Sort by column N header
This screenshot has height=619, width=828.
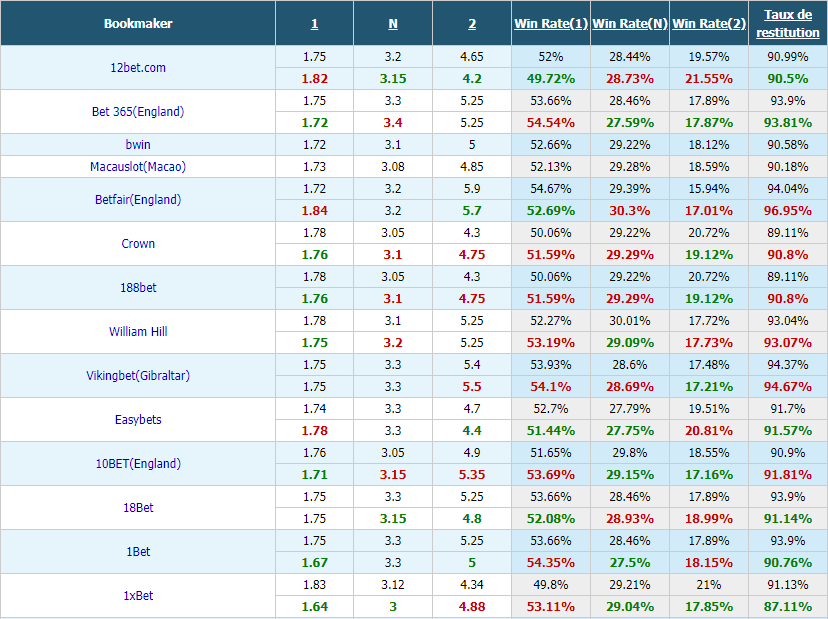393,24
